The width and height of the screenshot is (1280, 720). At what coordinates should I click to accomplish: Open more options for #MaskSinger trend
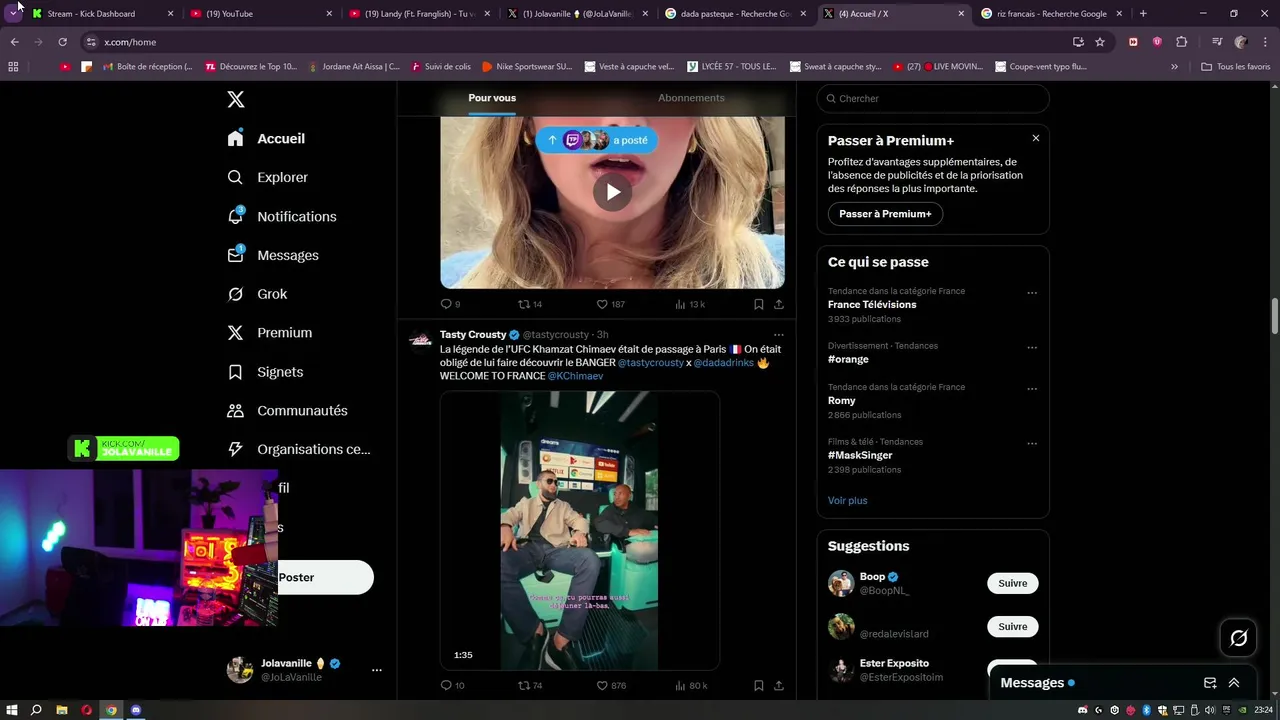click(1032, 443)
